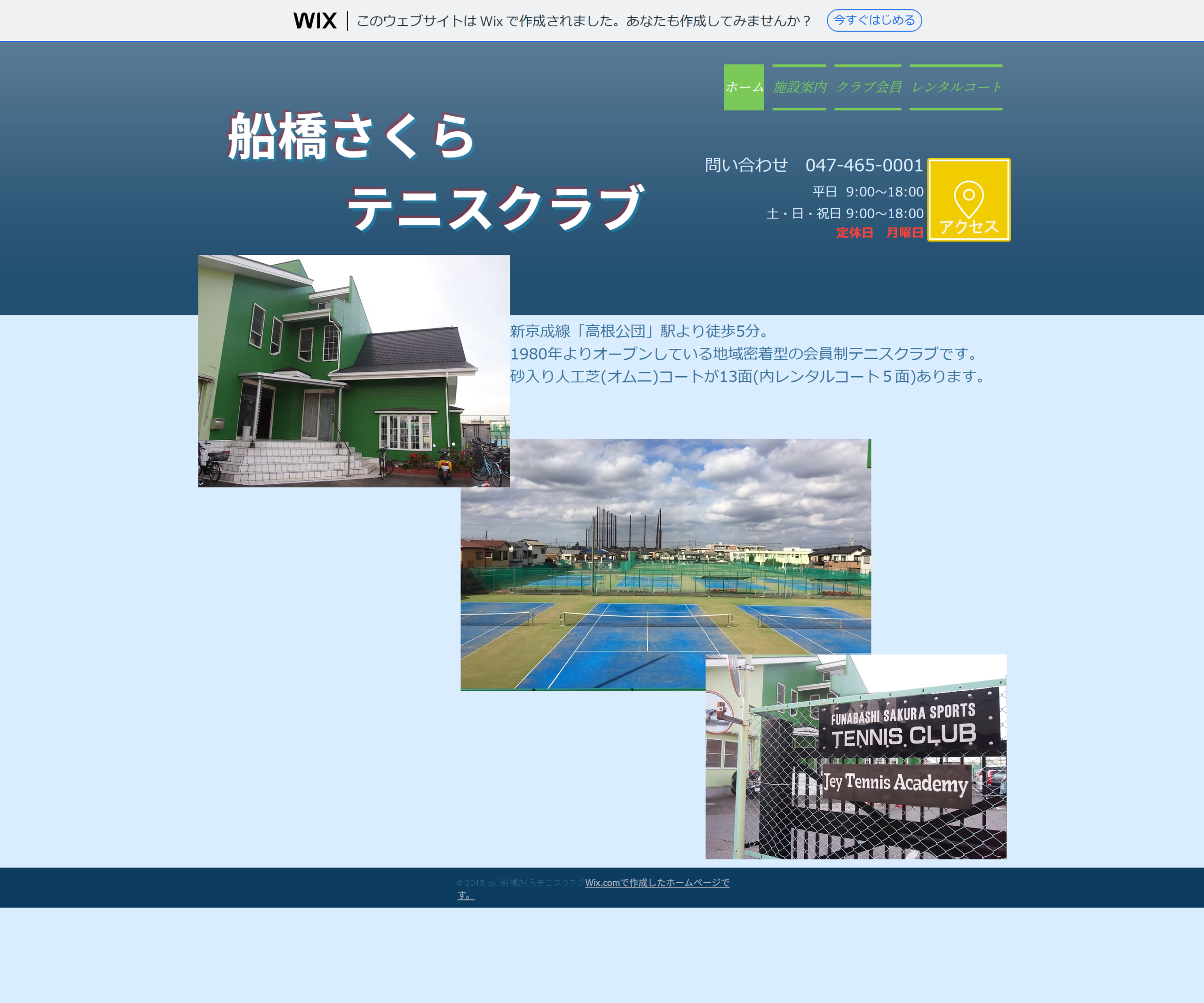Open the blue tennis courts photo
This screenshot has width=1204, height=1003.
665,565
